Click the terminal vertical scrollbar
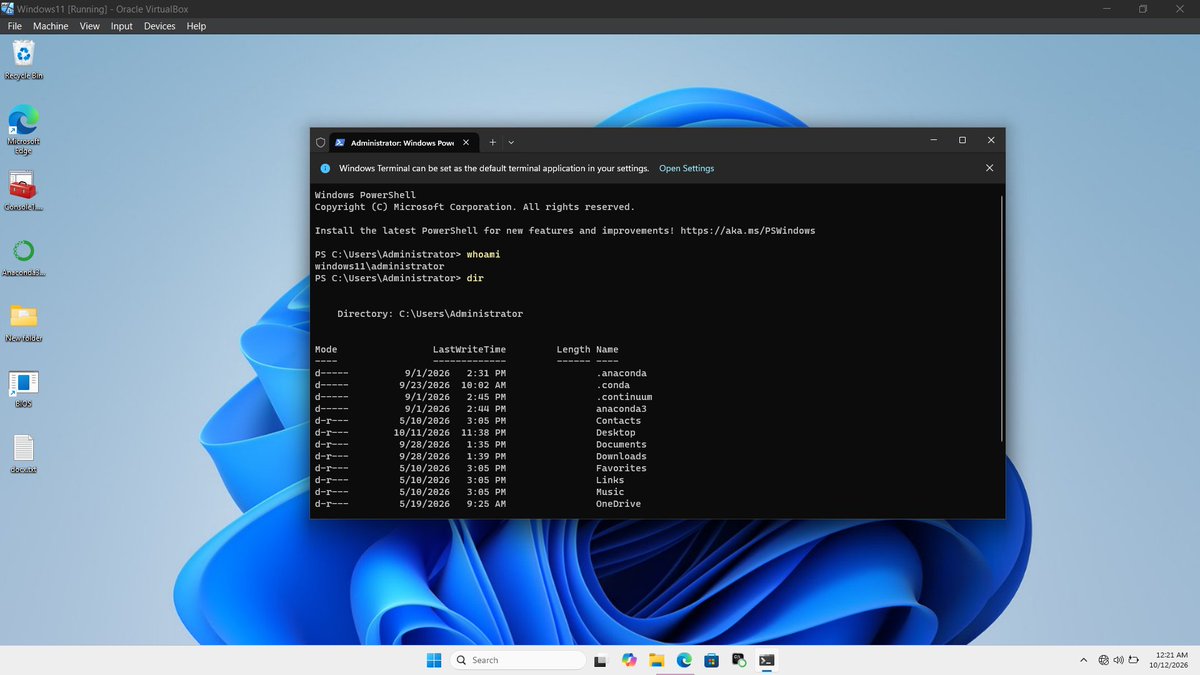This screenshot has height=675, width=1200. [1000, 318]
